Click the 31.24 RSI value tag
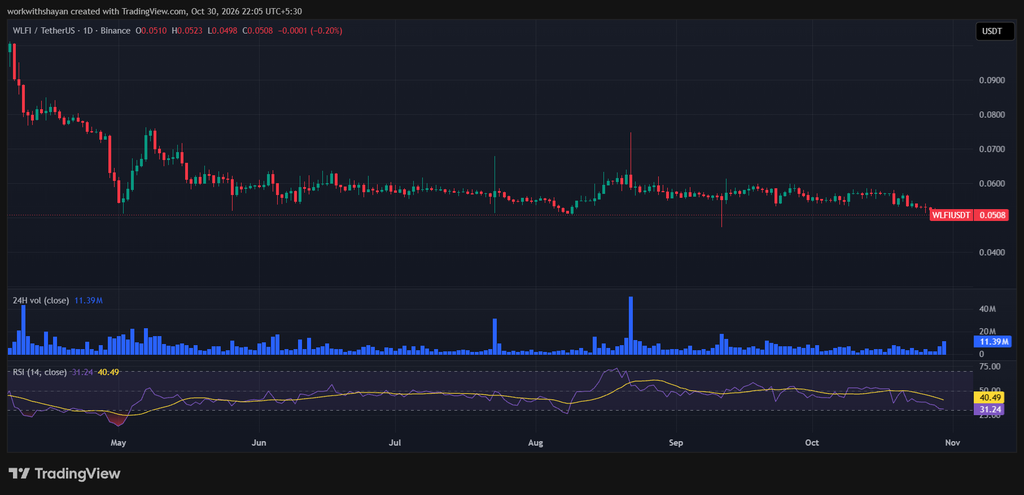The height and width of the screenshot is (495, 1024). [991, 409]
